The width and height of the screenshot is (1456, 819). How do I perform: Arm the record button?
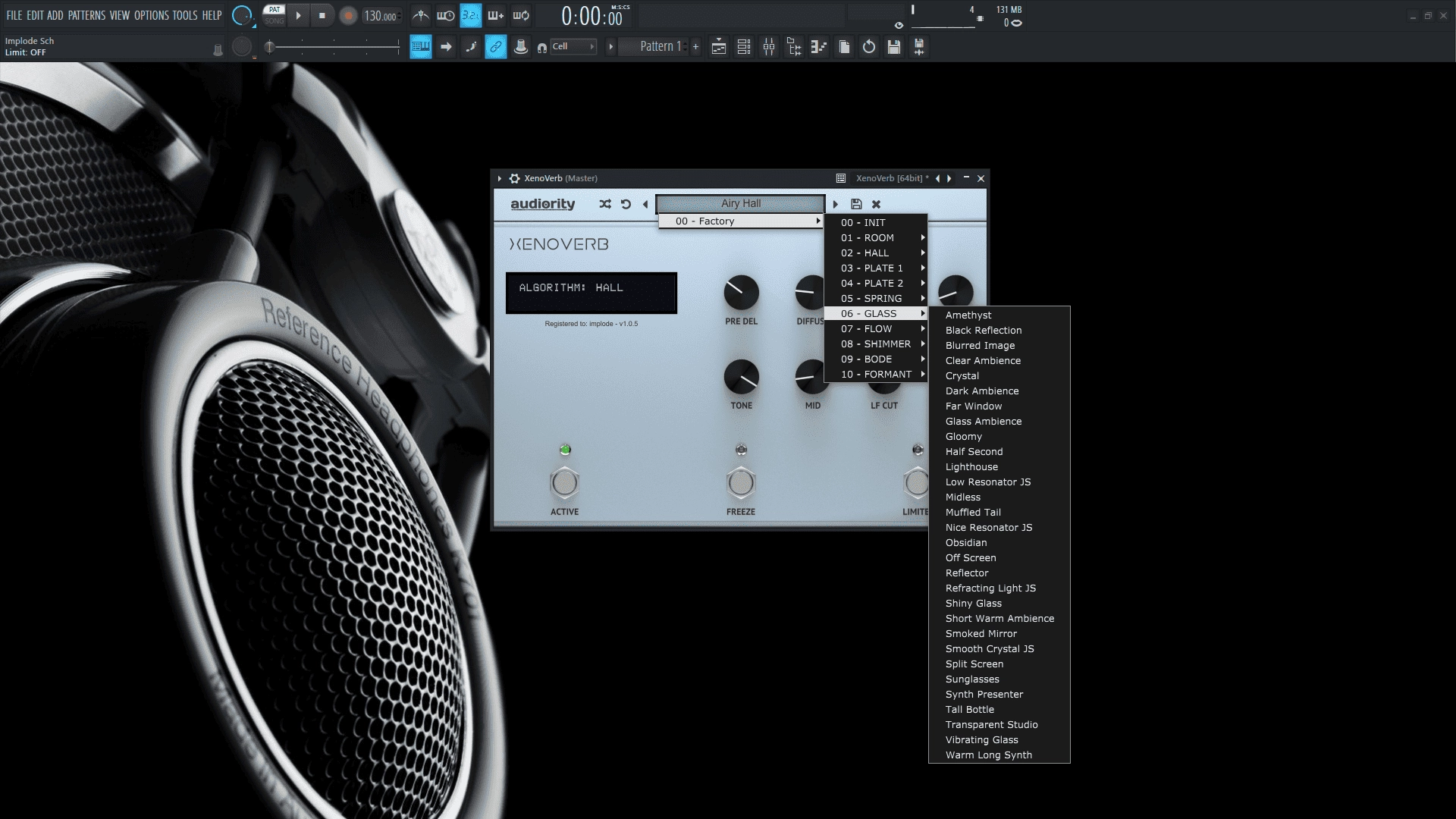(x=348, y=15)
